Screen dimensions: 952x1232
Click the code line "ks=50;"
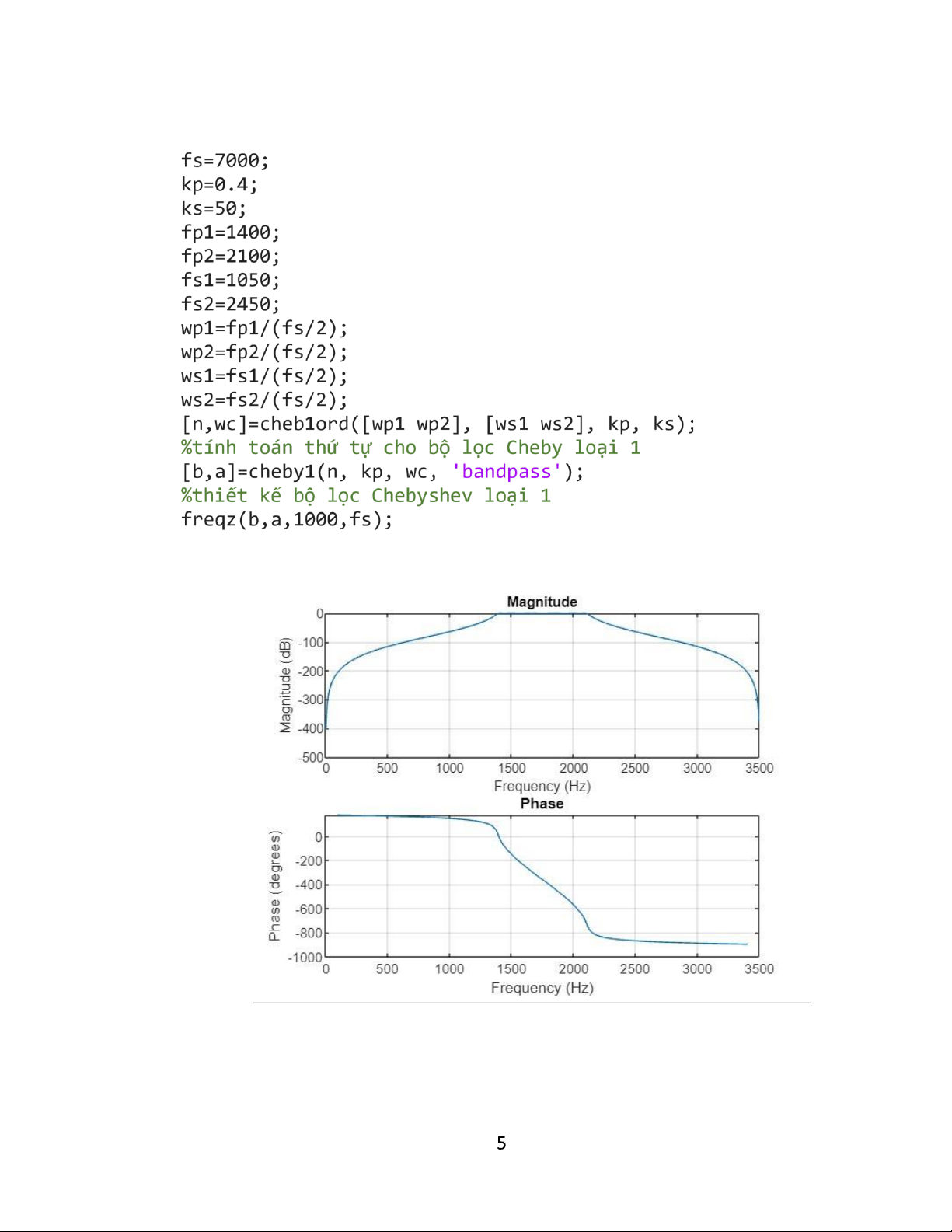pos(214,209)
